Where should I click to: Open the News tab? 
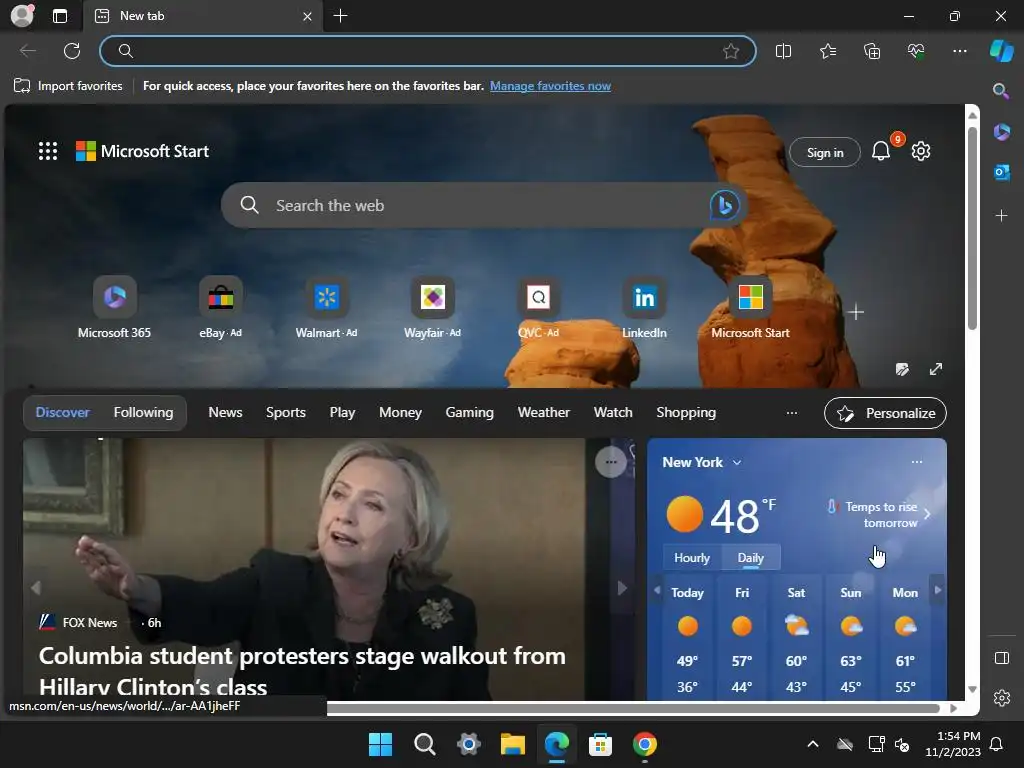click(x=225, y=413)
